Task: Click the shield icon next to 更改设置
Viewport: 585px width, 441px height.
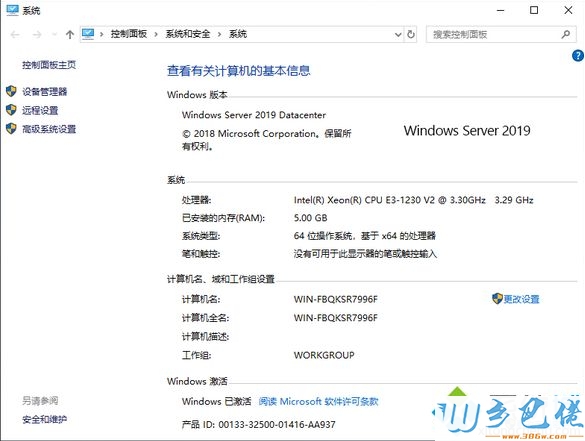Action: (x=497, y=298)
